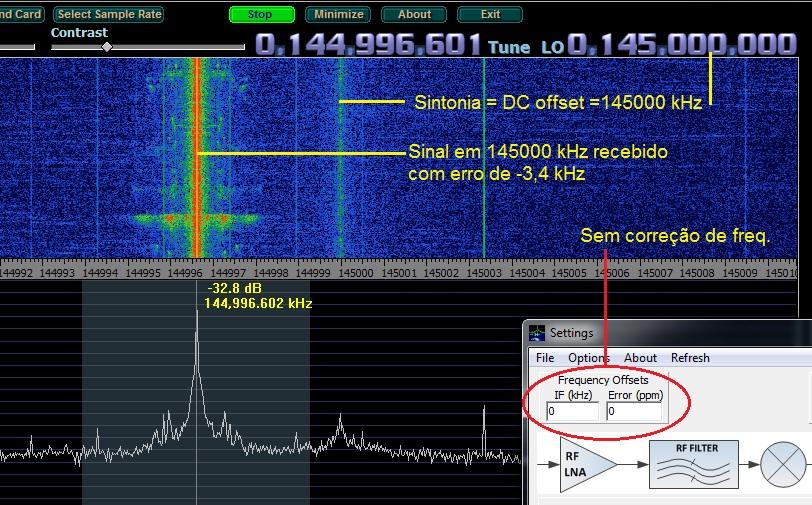Click the 144,996.602 kHz peak label
This screenshot has height=505, width=812.
click(x=258, y=304)
